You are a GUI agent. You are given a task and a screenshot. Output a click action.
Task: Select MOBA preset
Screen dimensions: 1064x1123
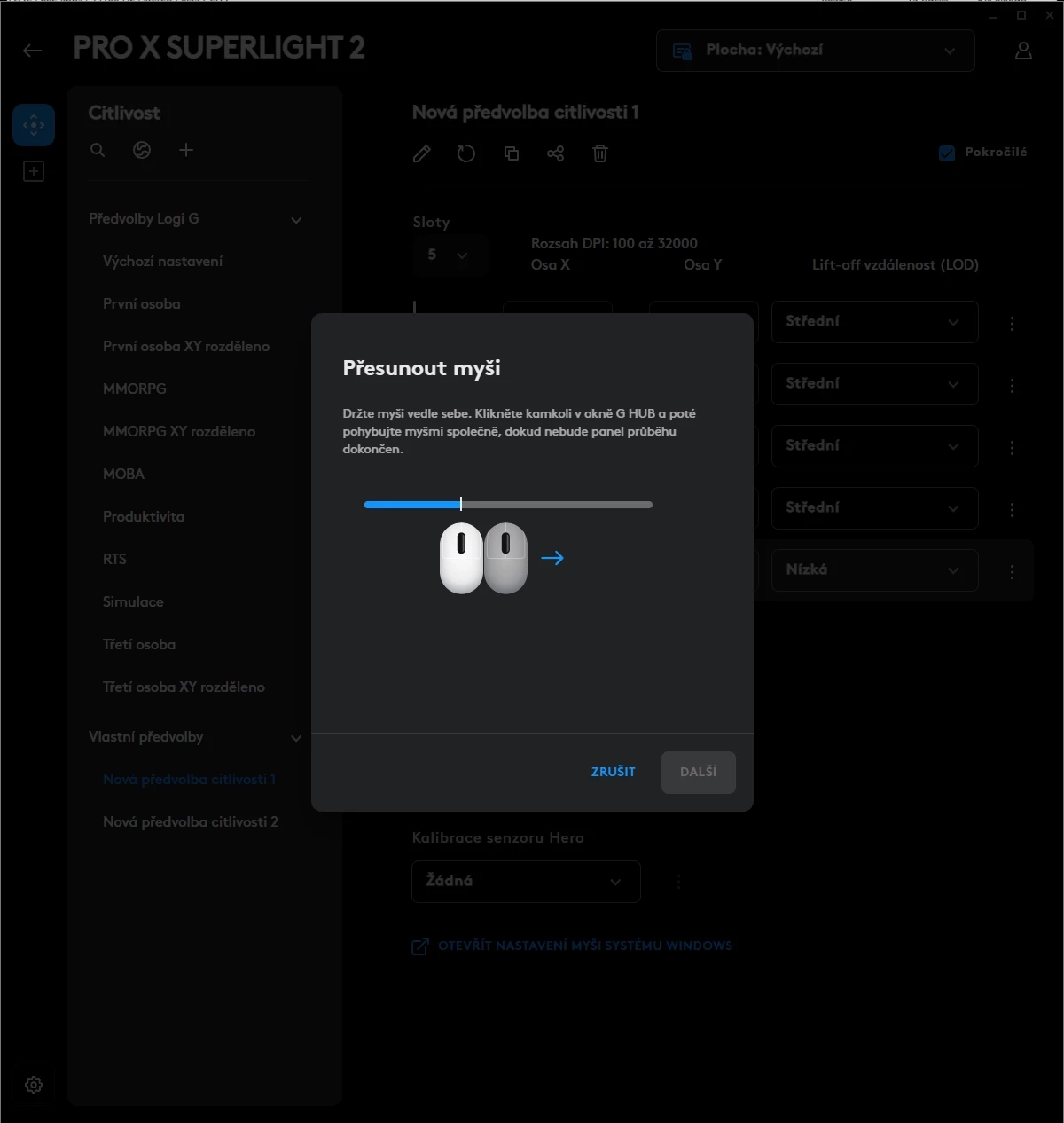tap(123, 474)
